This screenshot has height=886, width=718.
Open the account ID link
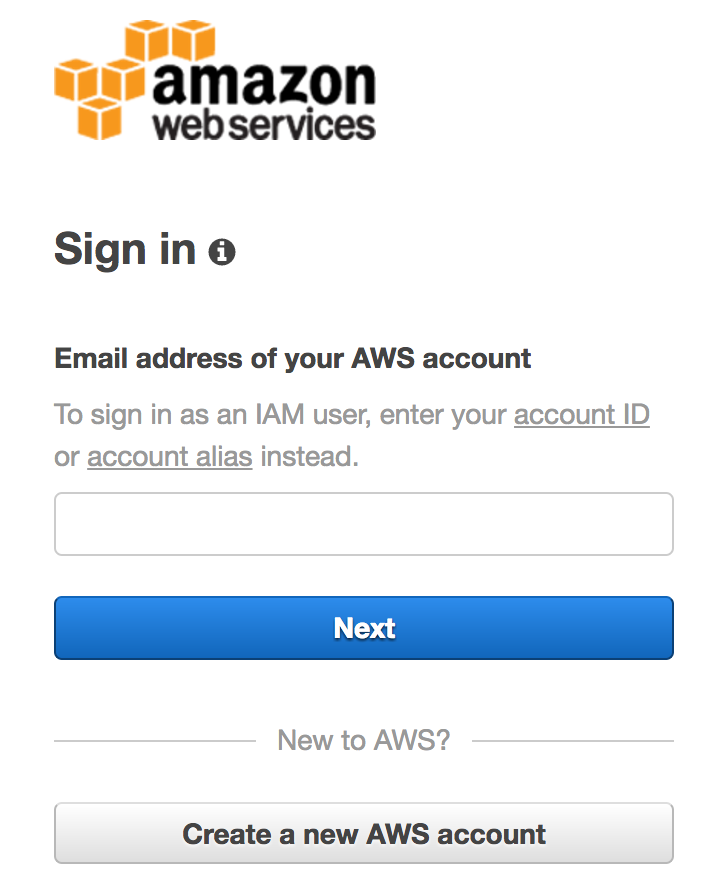coord(581,414)
